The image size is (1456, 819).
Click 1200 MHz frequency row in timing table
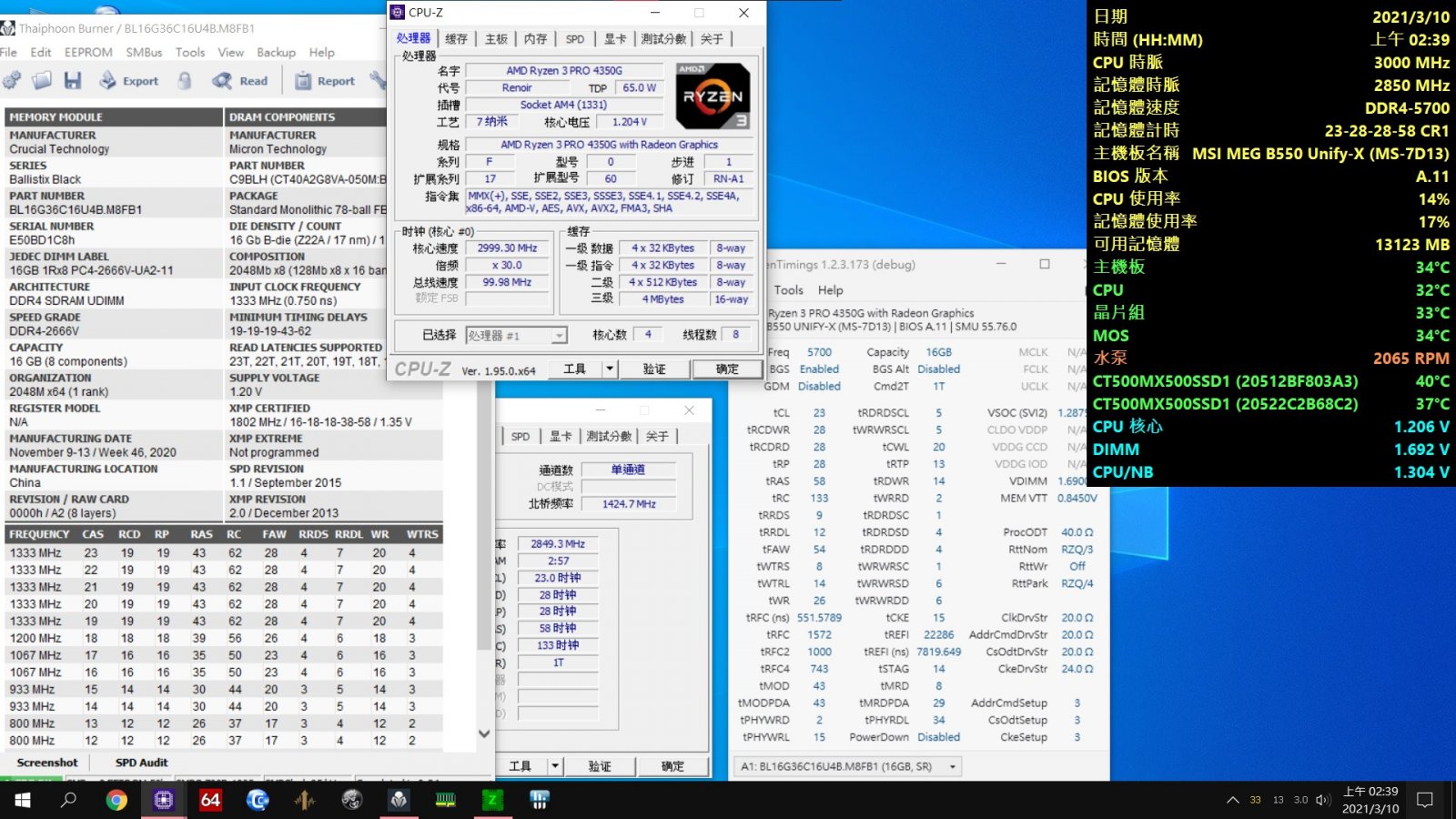pos(224,638)
